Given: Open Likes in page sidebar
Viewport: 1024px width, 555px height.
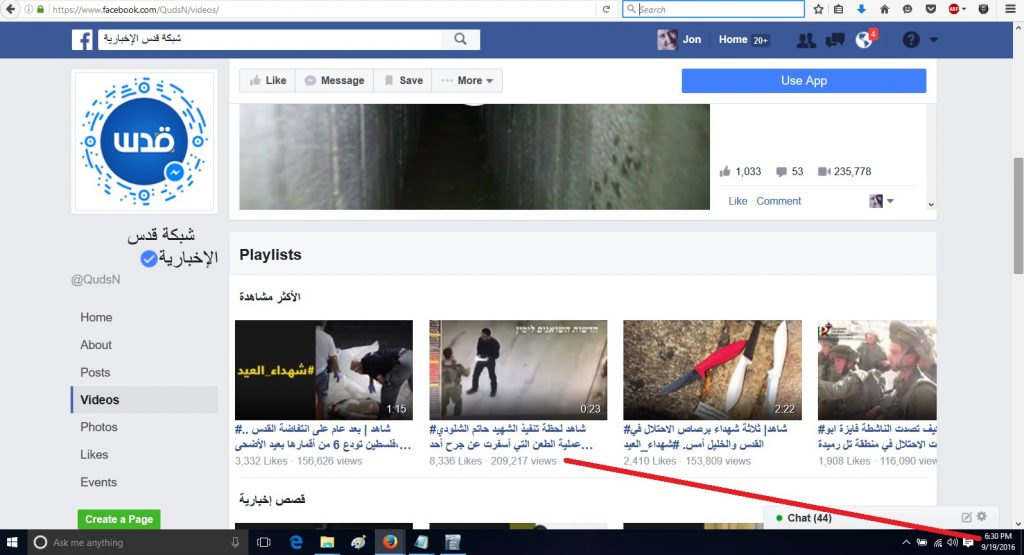Looking at the screenshot, I should tap(94, 454).
